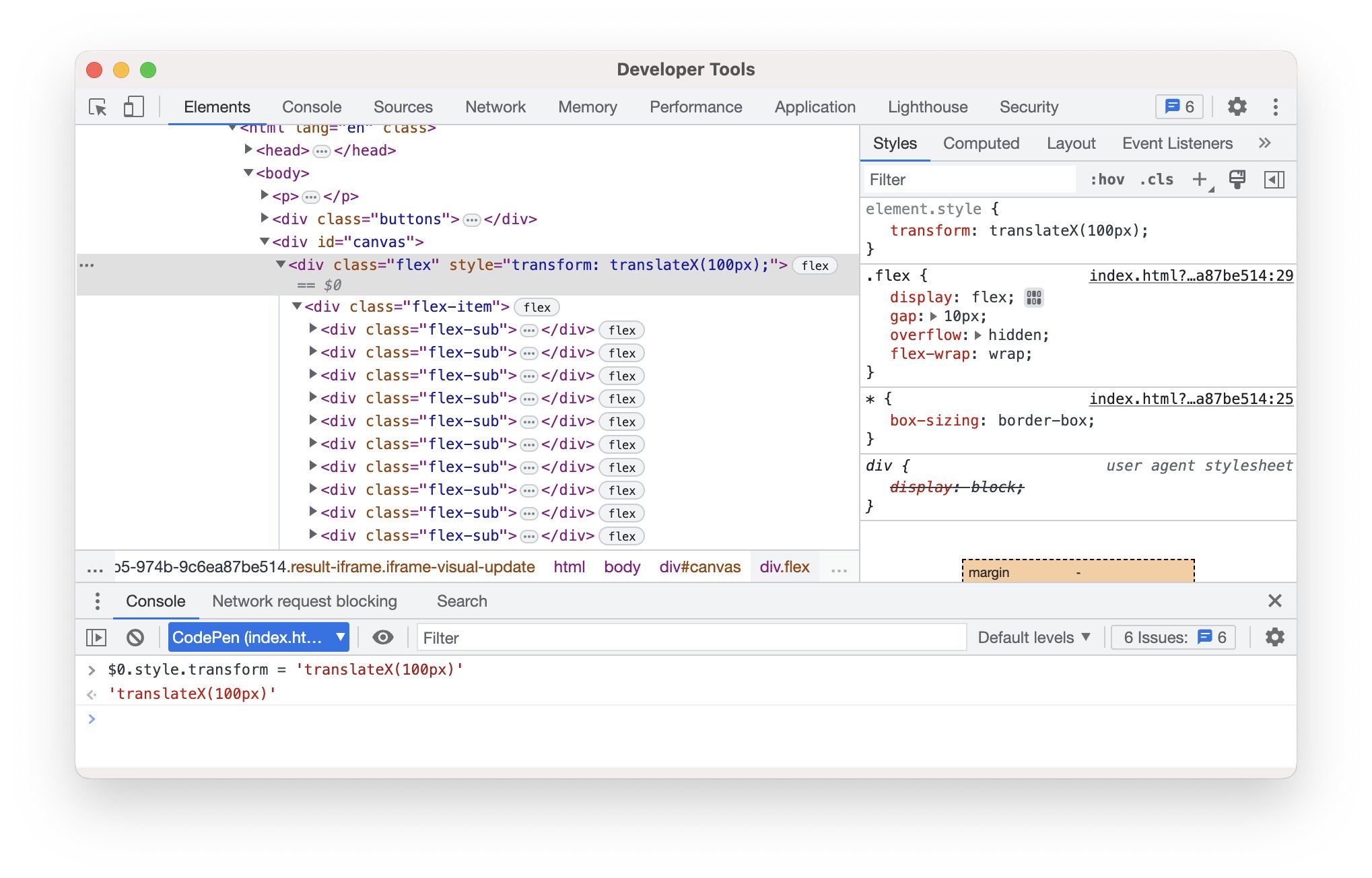Toggle flex badge on first flex-sub row
This screenshot has width=1372, height=878.
[621, 331]
